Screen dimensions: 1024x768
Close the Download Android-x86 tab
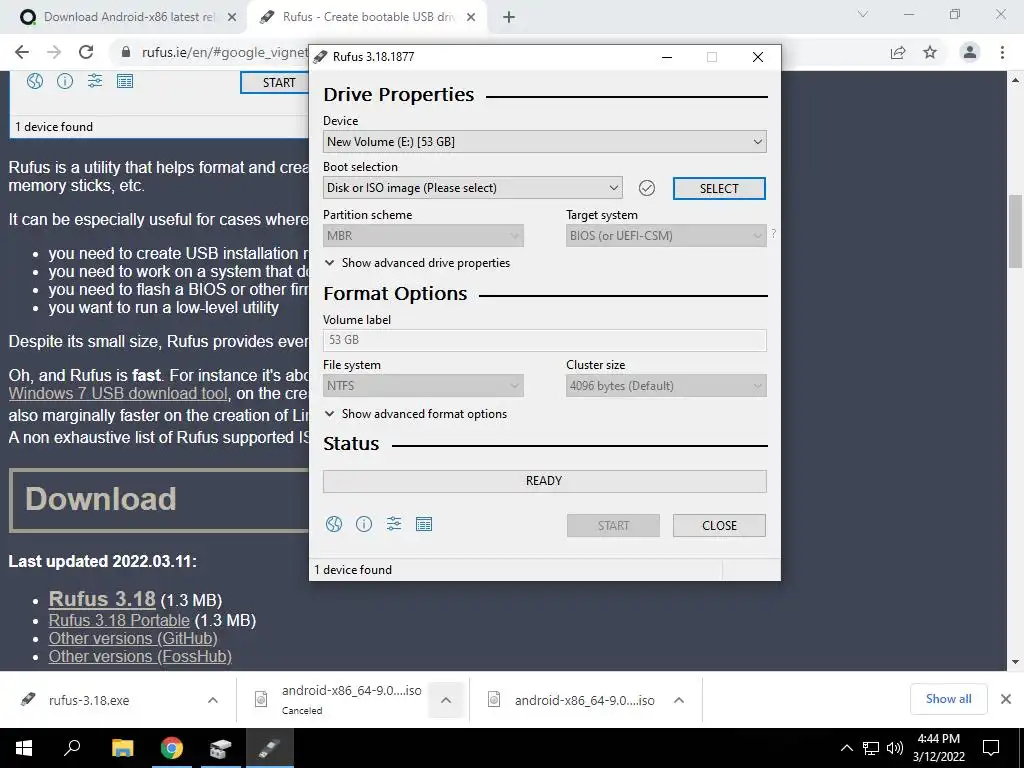point(232,17)
